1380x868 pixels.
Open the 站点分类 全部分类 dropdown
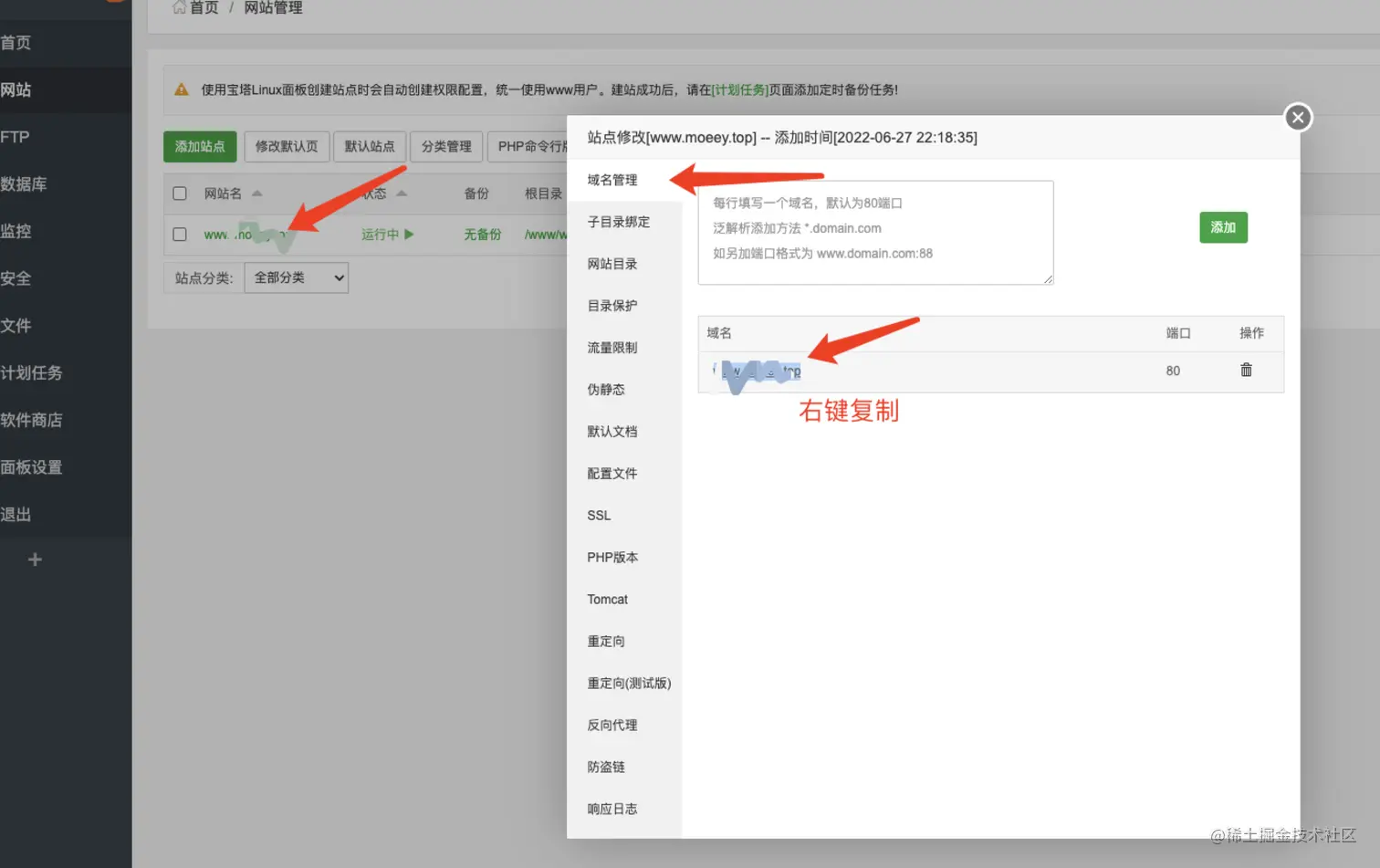click(x=297, y=277)
